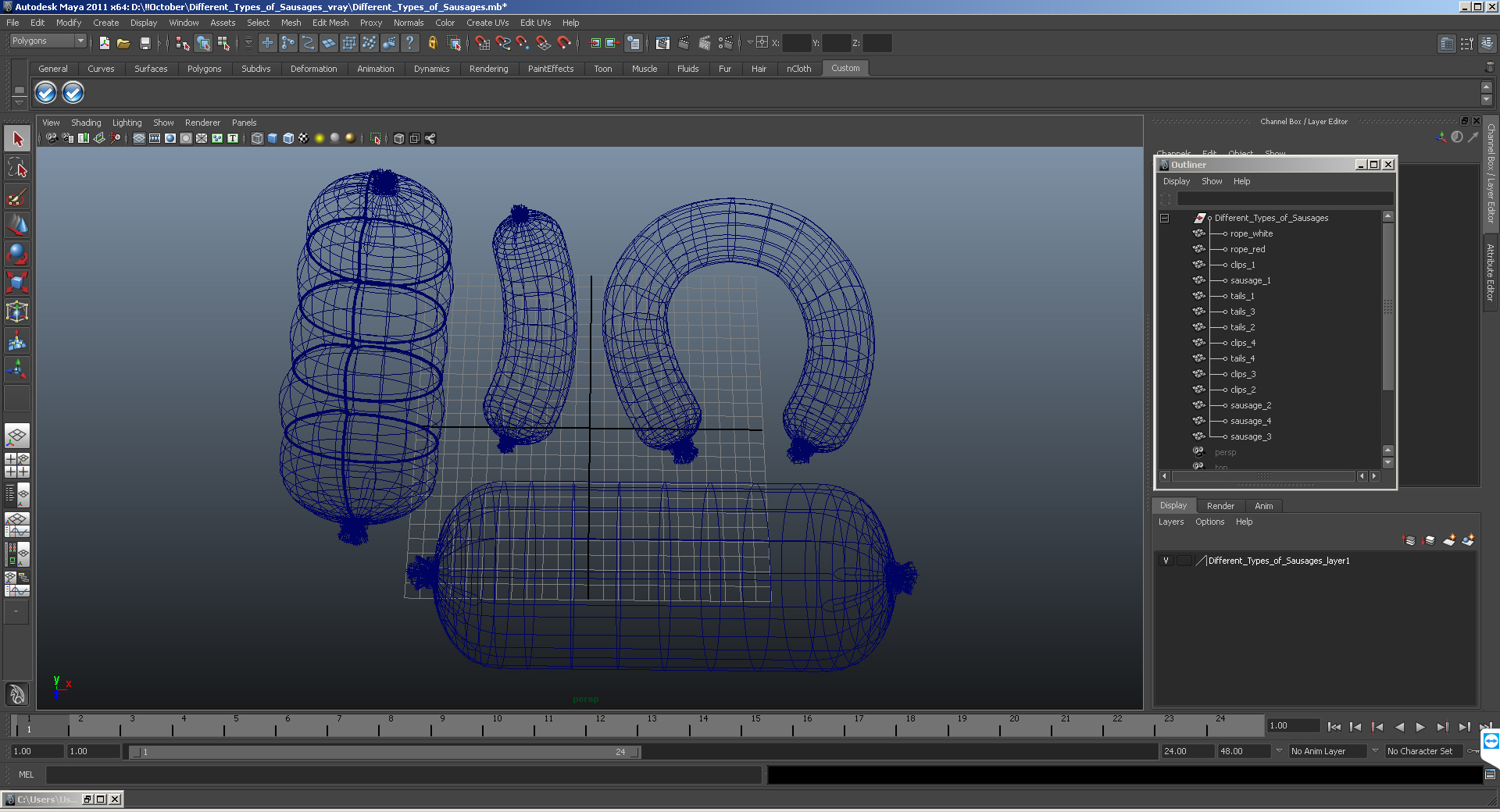Open Outliner Display menu
Screen dimensions: 1500x812
coord(1177,181)
